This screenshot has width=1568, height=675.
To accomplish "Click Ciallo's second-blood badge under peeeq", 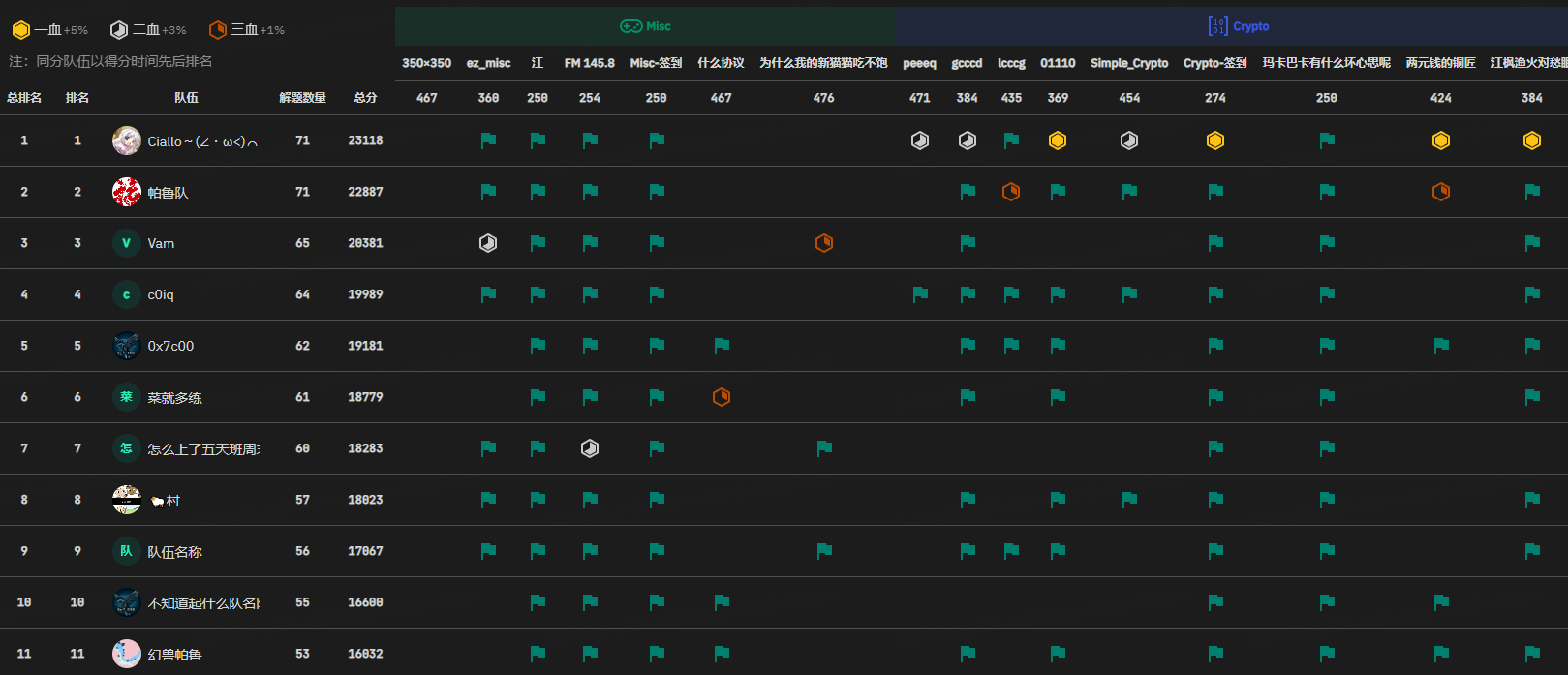I will pos(920,141).
